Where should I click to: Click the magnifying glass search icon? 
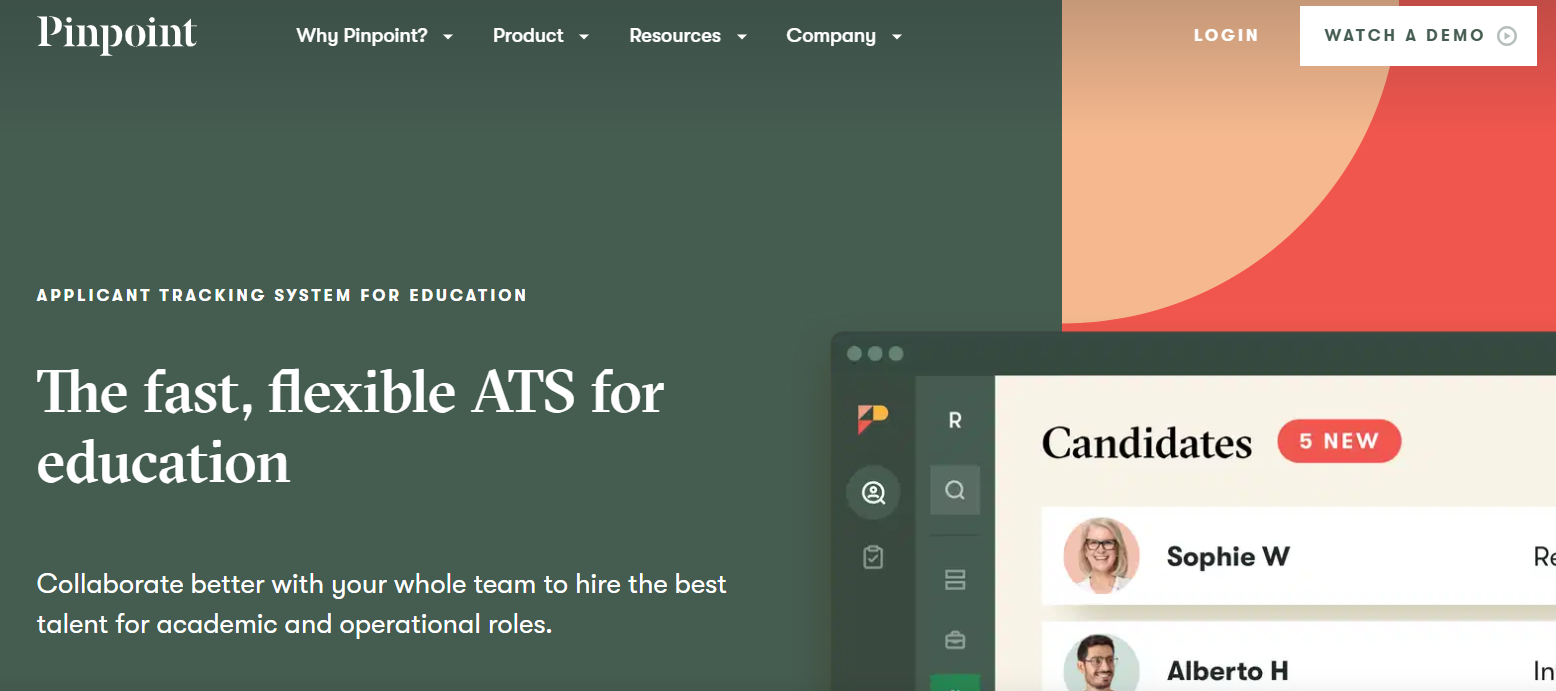(x=955, y=490)
